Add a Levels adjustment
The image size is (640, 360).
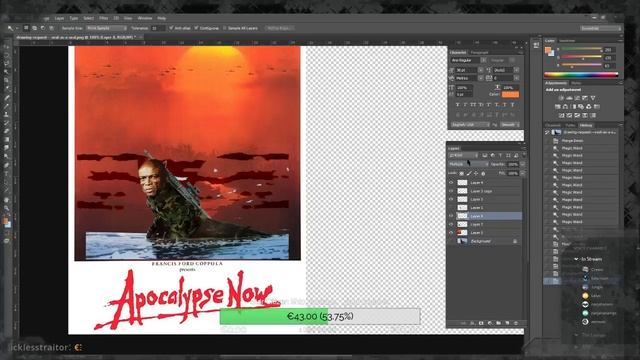[x=569, y=98]
